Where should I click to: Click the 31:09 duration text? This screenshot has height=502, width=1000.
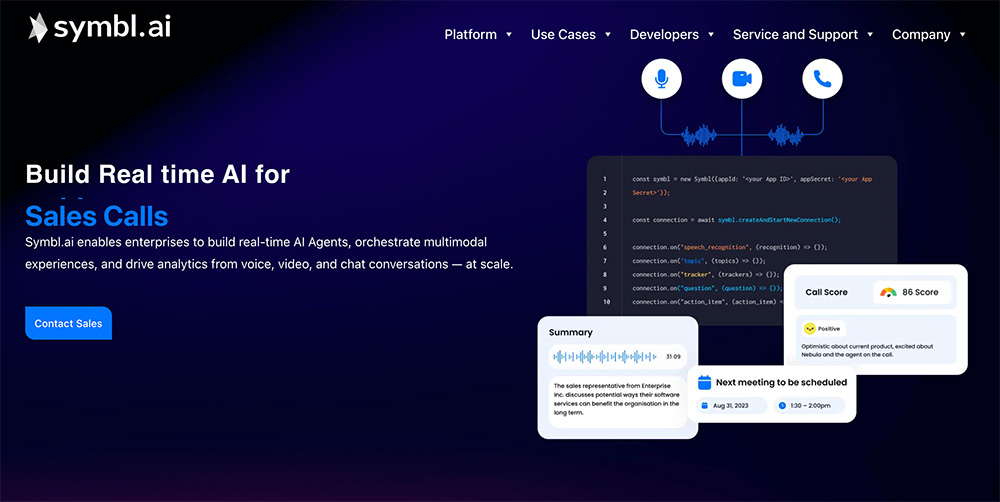(673, 357)
